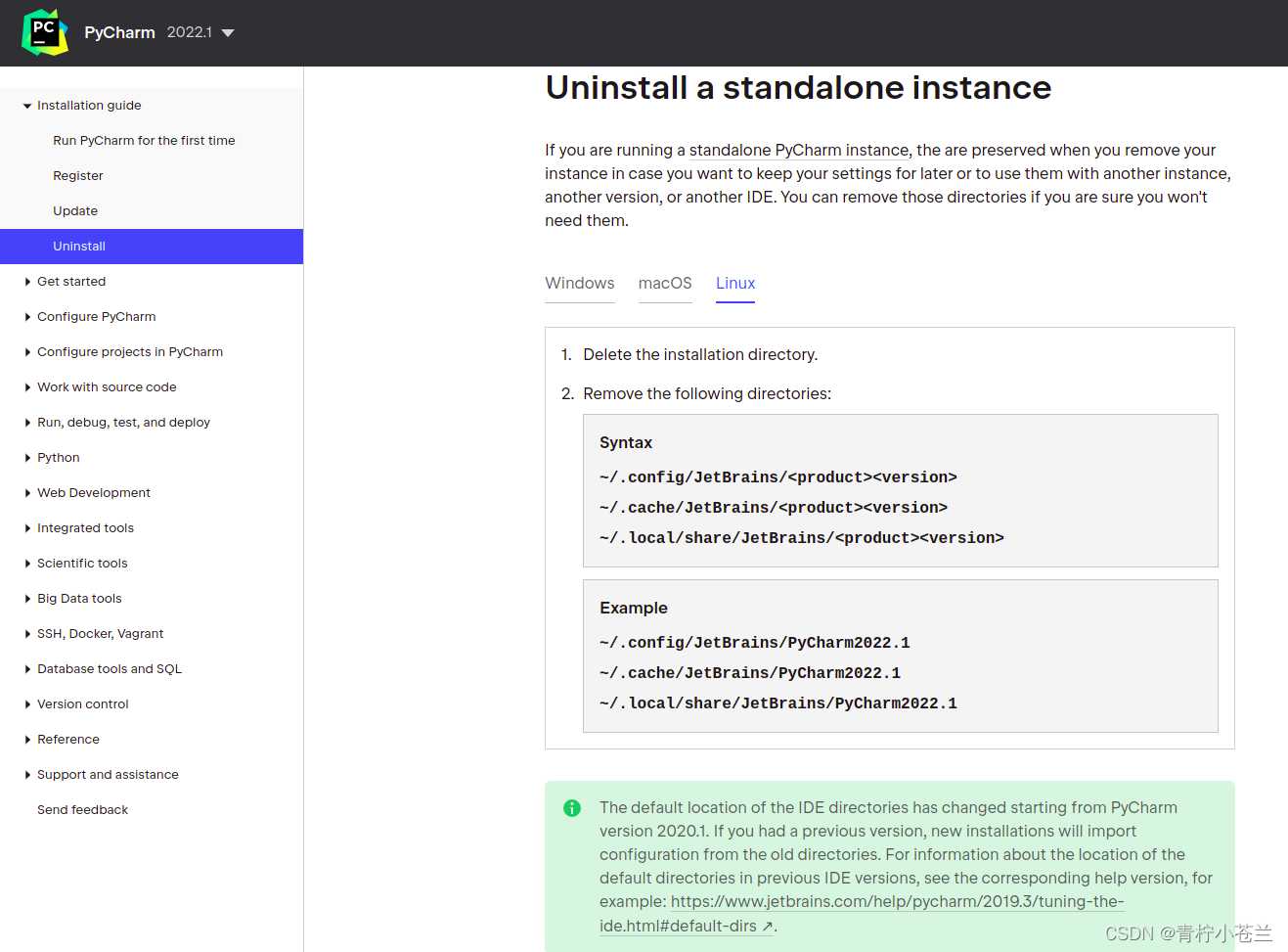This screenshot has height=952, width=1288.
Task: Open Scientific tools section
Action: 82,563
